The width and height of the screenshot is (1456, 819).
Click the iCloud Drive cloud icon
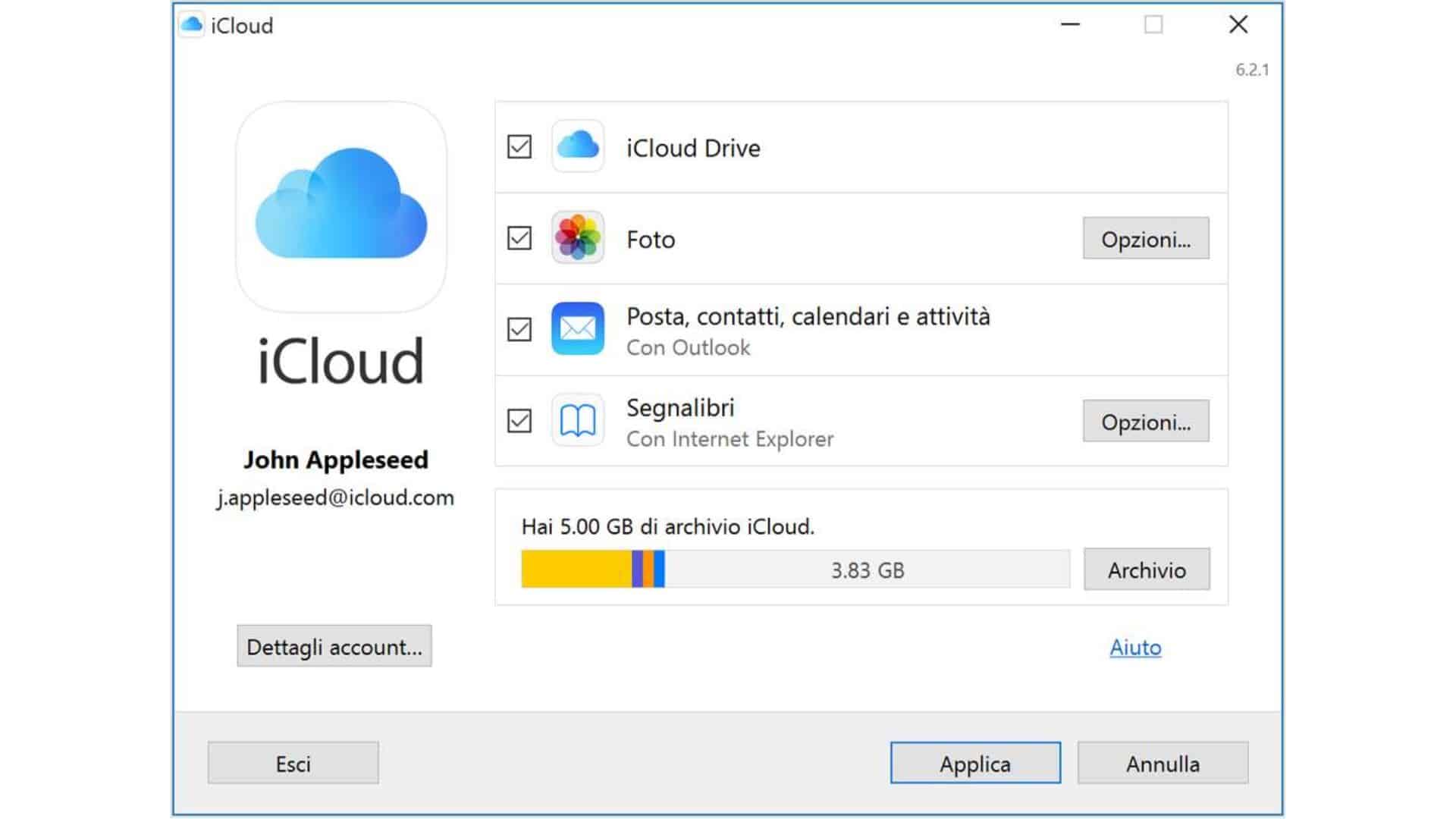pyautogui.click(x=578, y=146)
